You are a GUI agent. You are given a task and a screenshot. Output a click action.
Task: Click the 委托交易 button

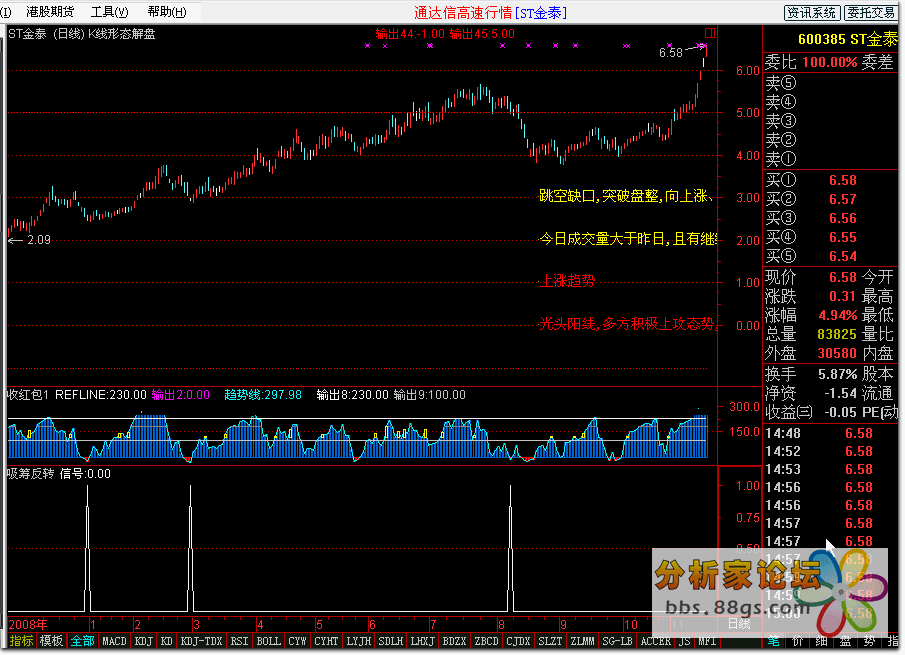coord(870,13)
